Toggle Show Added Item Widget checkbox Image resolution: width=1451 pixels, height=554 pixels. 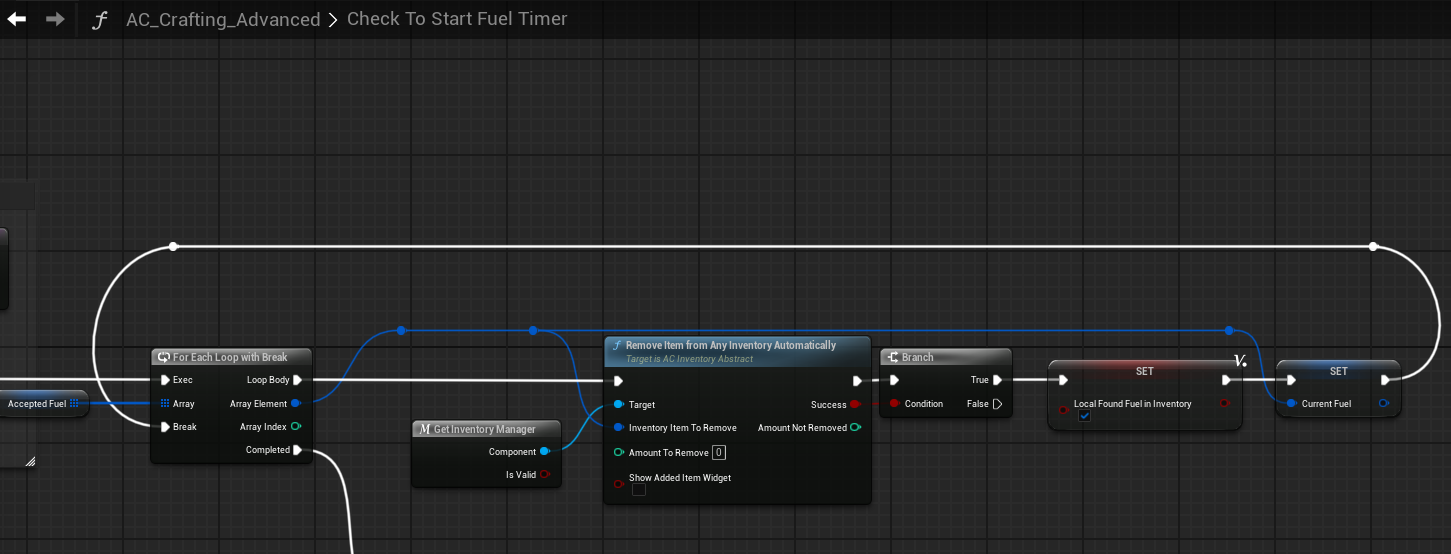[x=638, y=490]
